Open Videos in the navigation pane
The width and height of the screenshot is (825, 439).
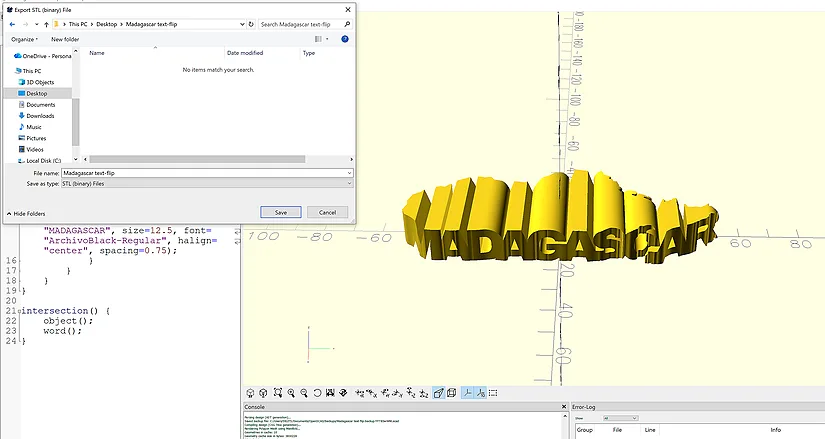pos(31,149)
